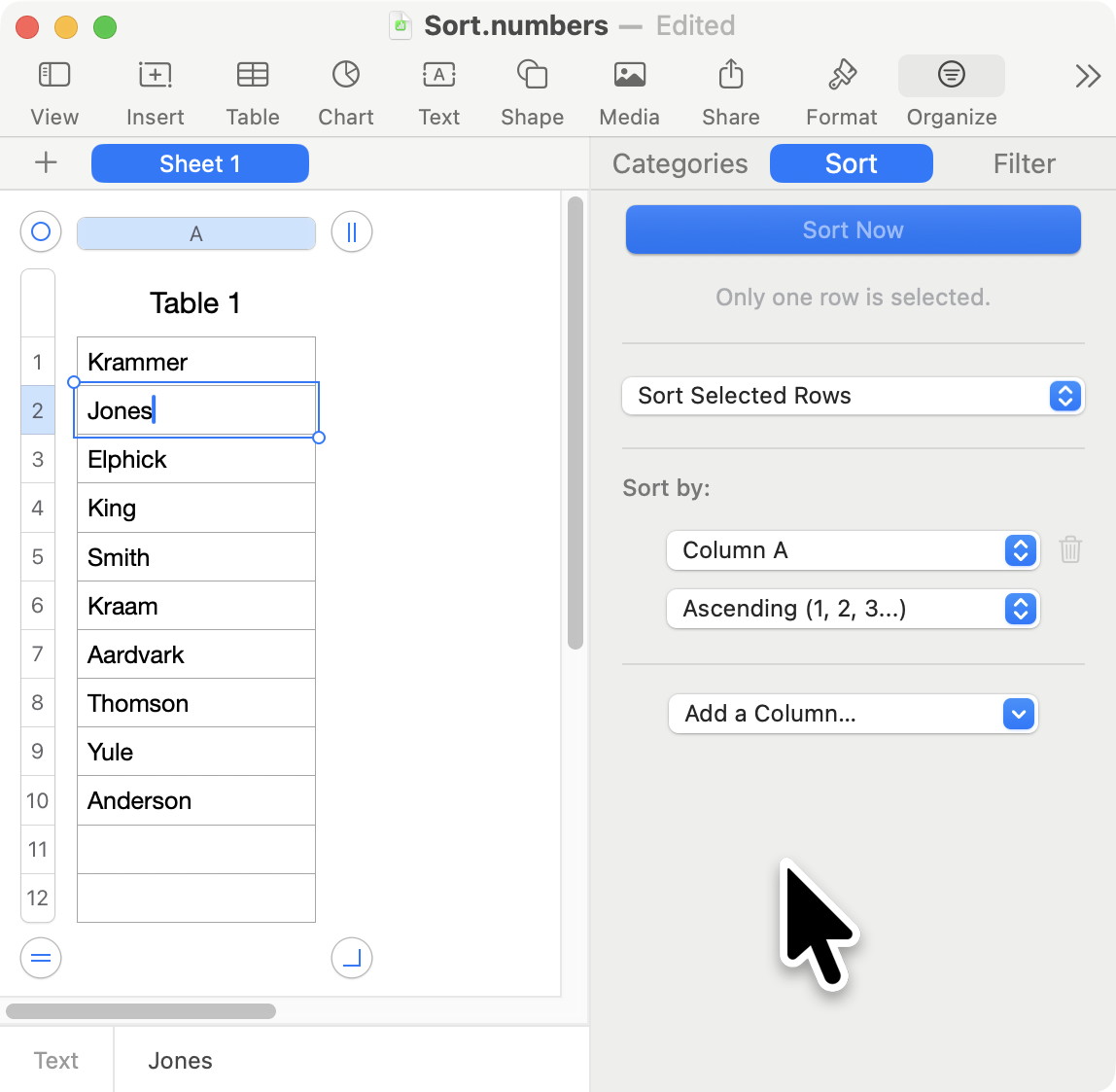The width and height of the screenshot is (1116, 1092).
Task: Delete the Column A sort rule
Action: click(x=1070, y=549)
